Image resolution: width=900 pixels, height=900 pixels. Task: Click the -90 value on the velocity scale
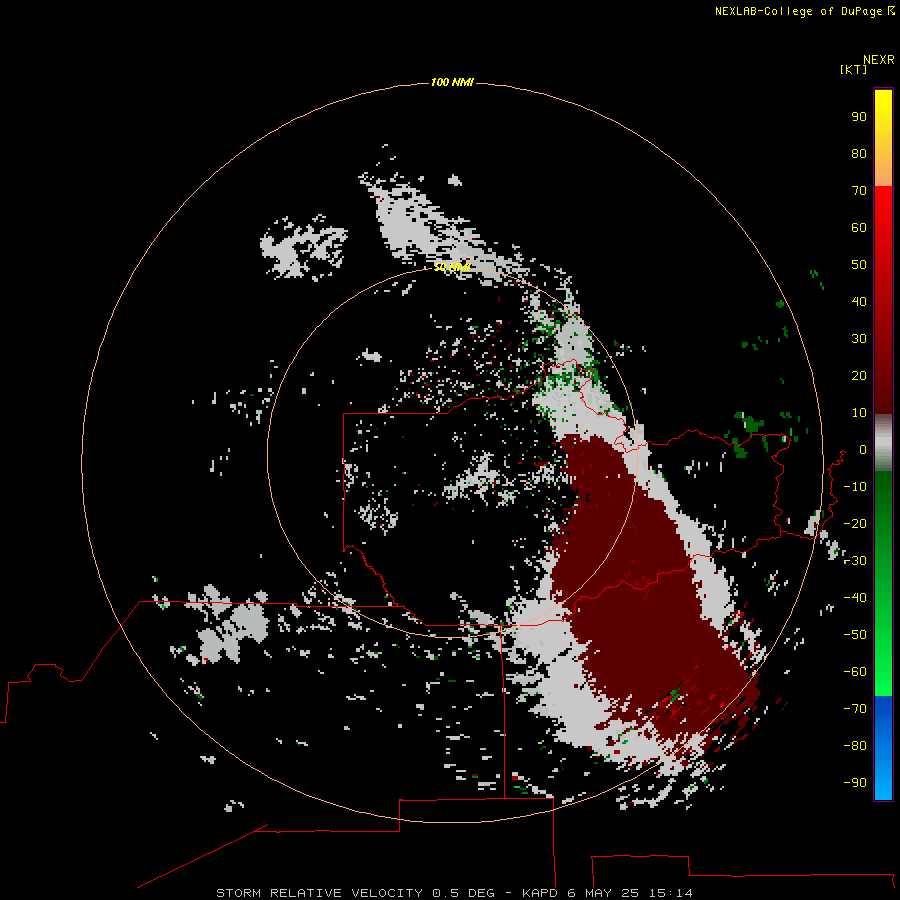pos(855,783)
